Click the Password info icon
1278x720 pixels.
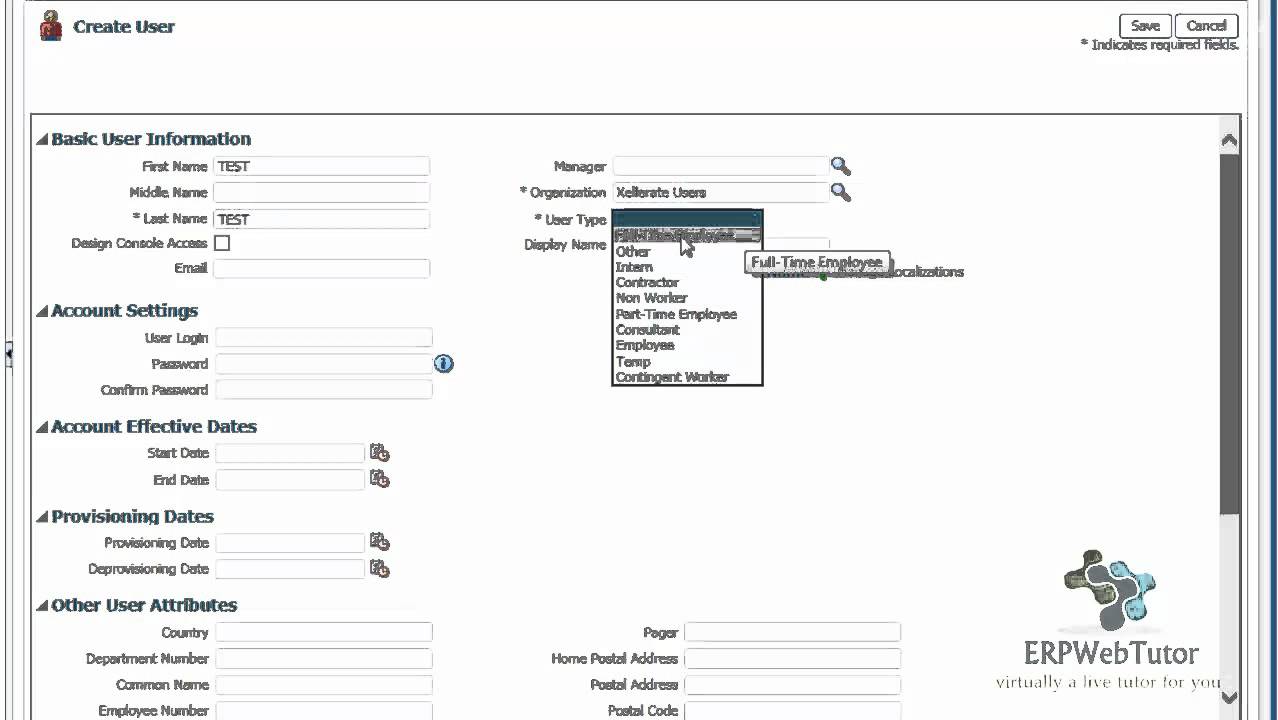coord(444,364)
